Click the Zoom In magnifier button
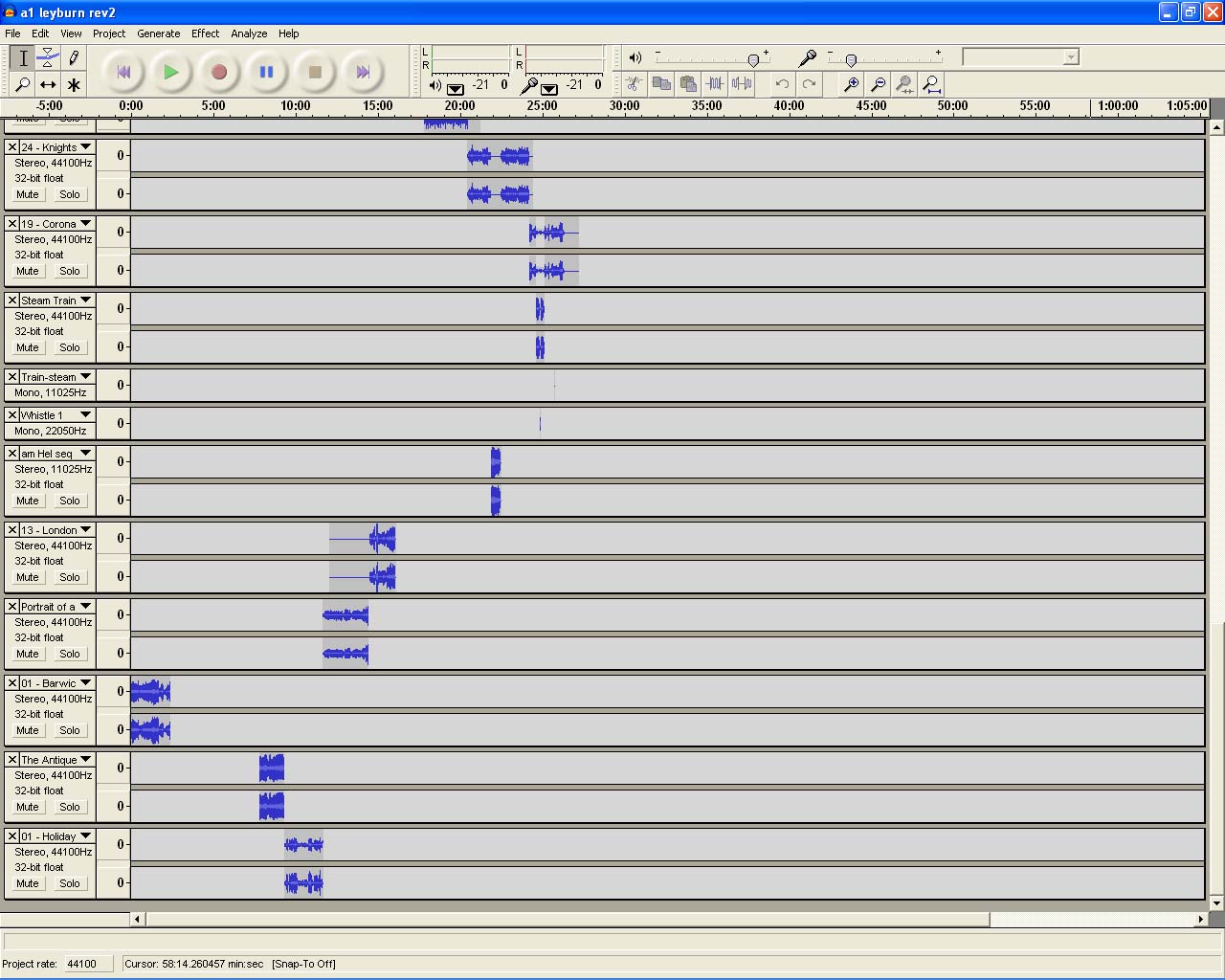The width and height of the screenshot is (1225, 980). tap(851, 84)
